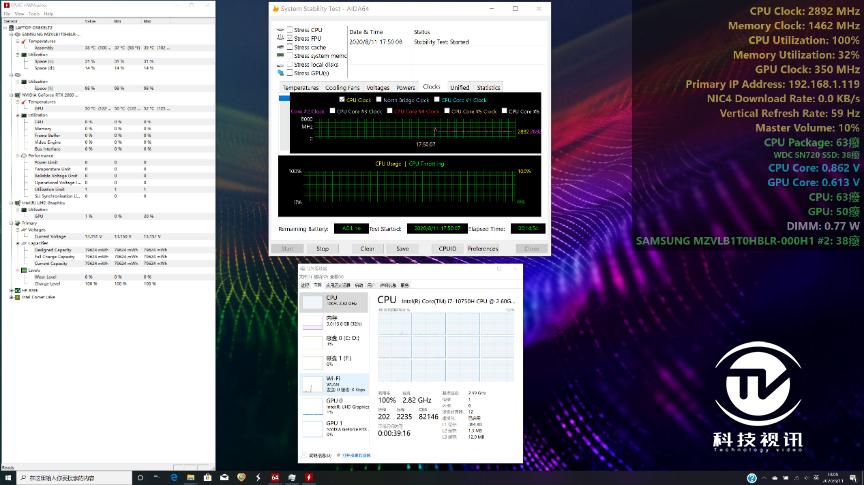
Task: Open CPUID from AIDA64 window
Action: click(447, 249)
